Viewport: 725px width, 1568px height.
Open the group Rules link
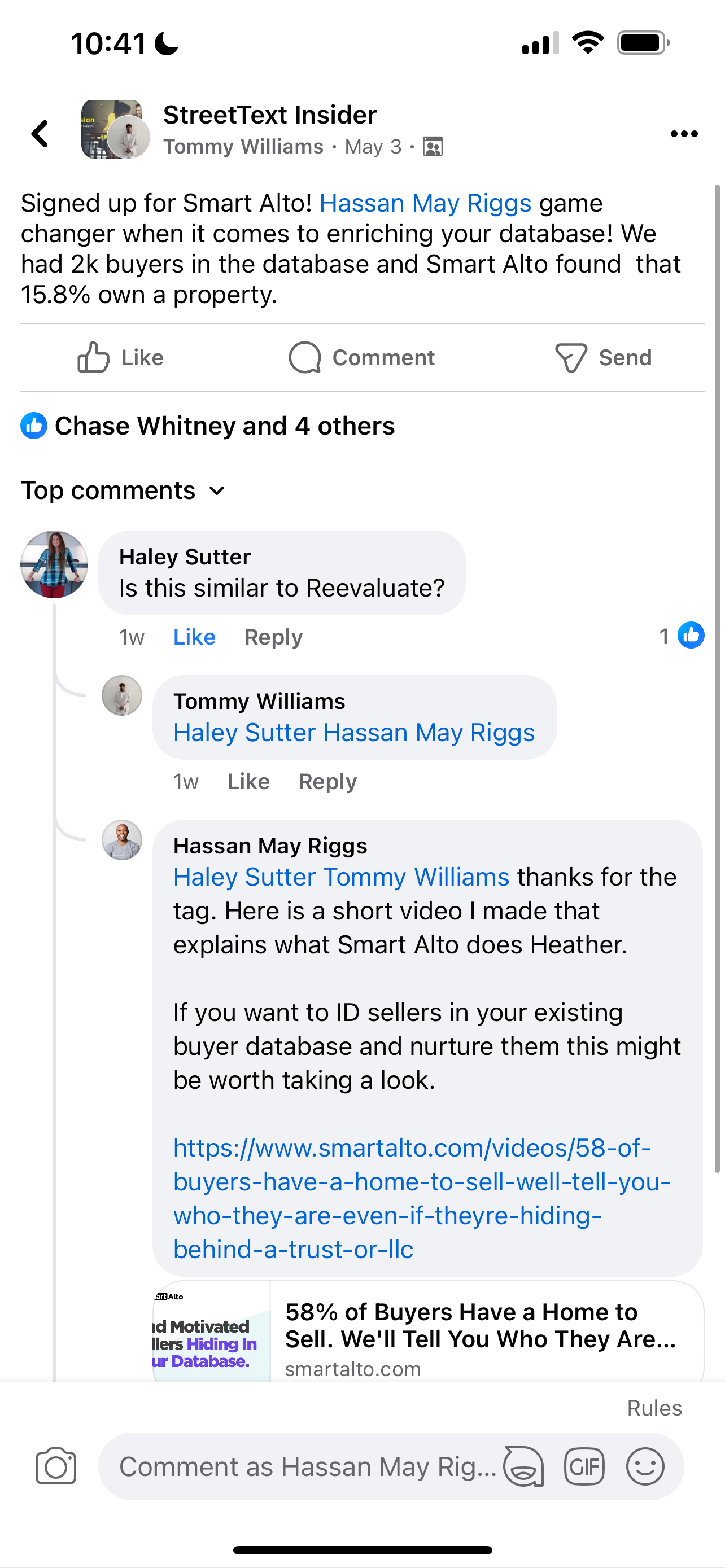(654, 1408)
